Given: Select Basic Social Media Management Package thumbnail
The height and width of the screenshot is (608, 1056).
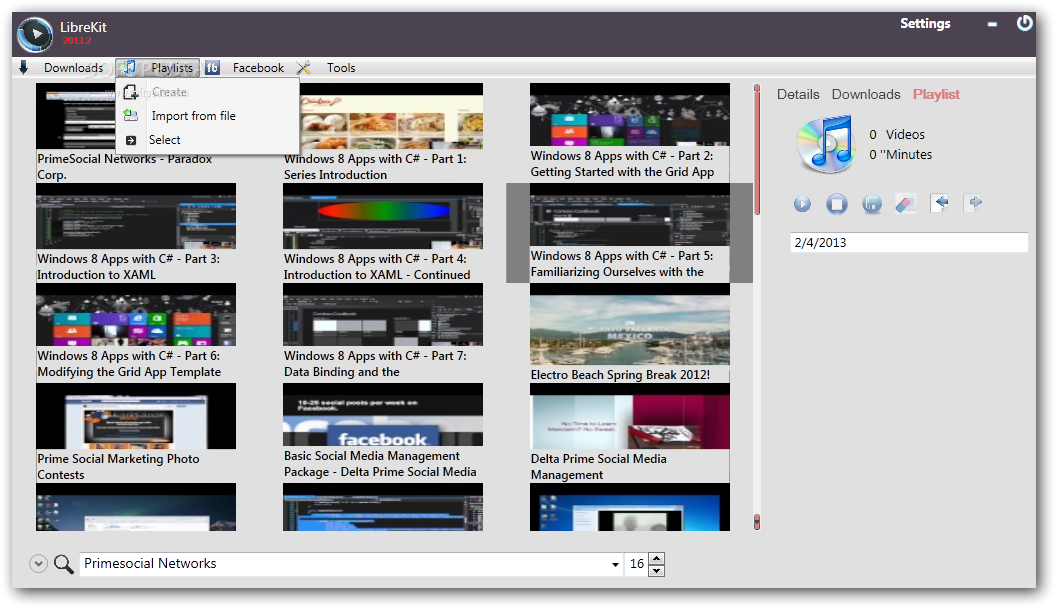Looking at the screenshot, I should 383,415.
